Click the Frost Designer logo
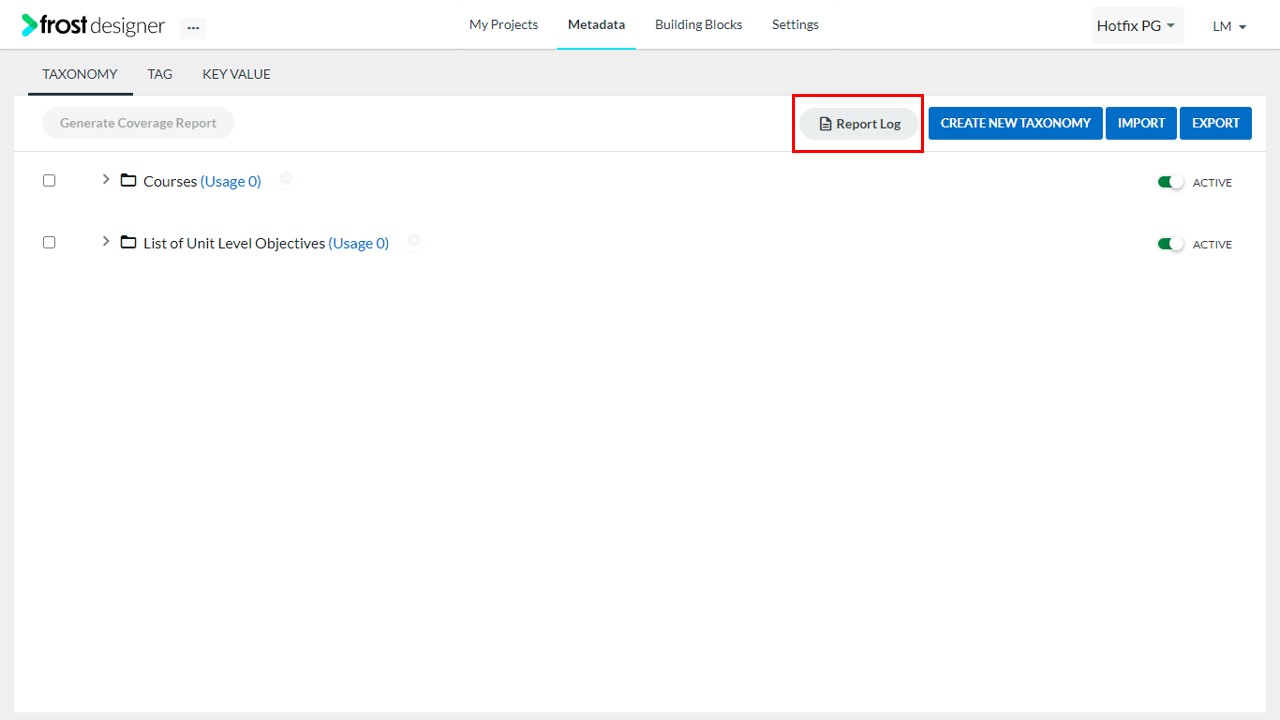This screenshot has height=720, width=1280. click(x=93, y=26)
